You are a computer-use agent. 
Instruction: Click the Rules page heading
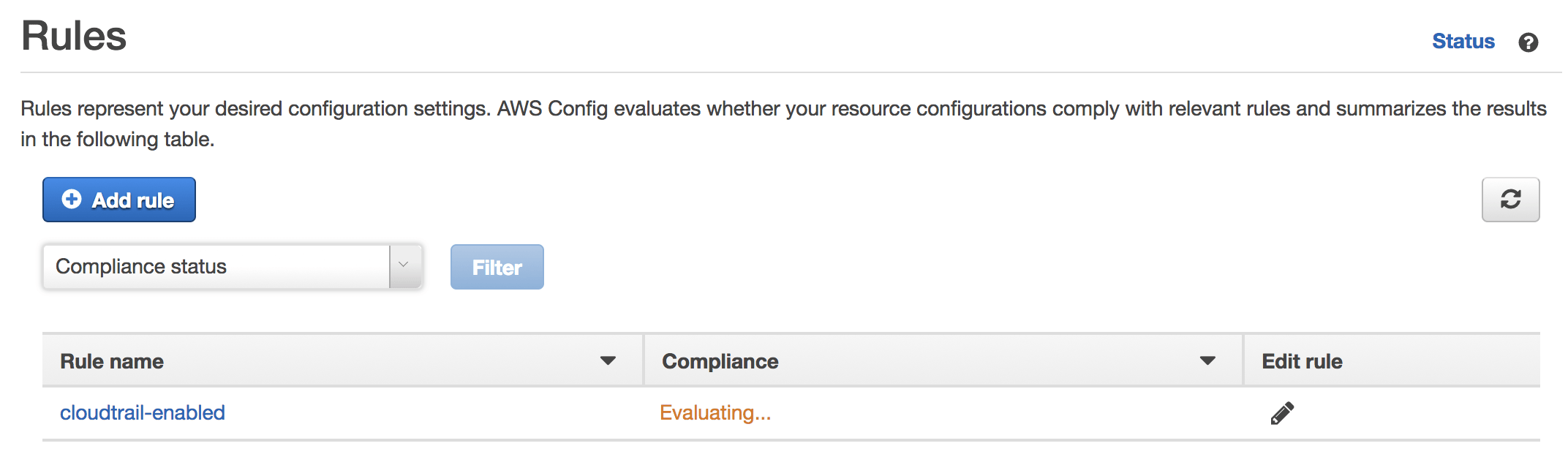(x=74, y=36)
